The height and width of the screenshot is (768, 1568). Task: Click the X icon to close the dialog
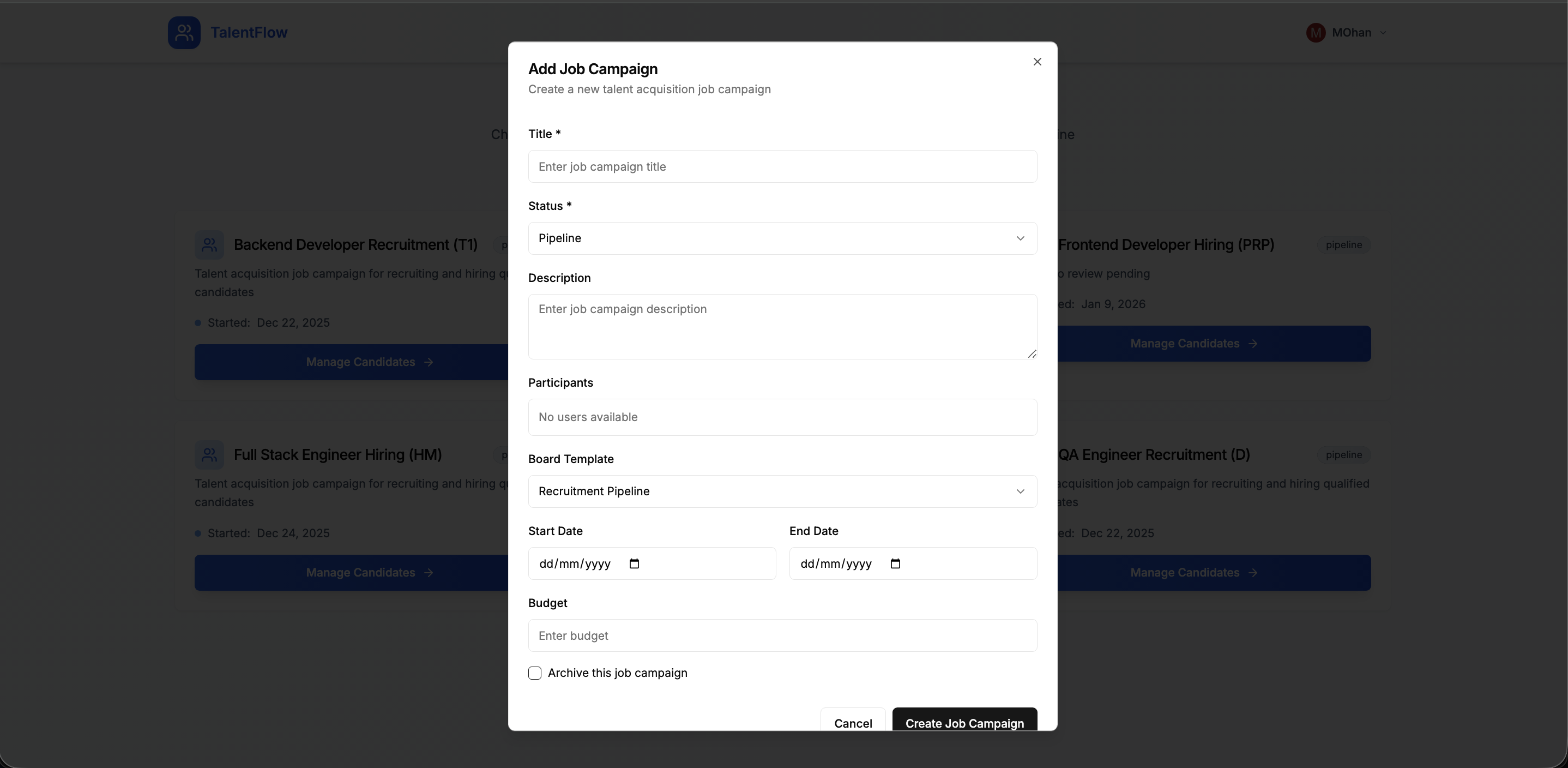tap(1036, 62)
